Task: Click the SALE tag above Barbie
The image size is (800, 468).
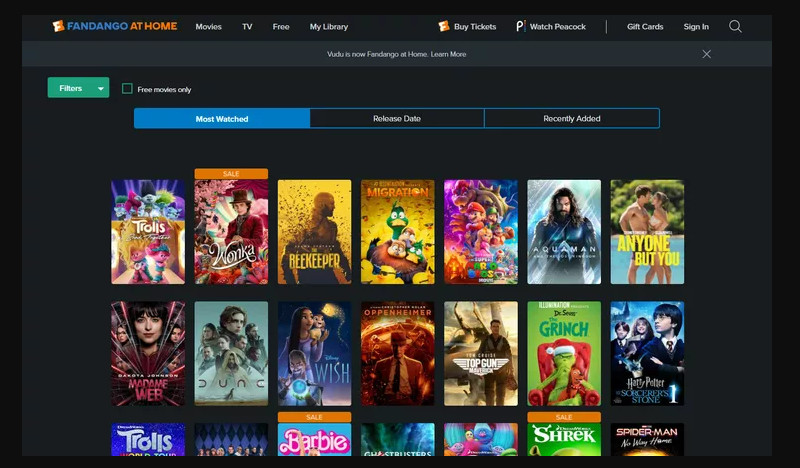Action: [x=314, y=417]
